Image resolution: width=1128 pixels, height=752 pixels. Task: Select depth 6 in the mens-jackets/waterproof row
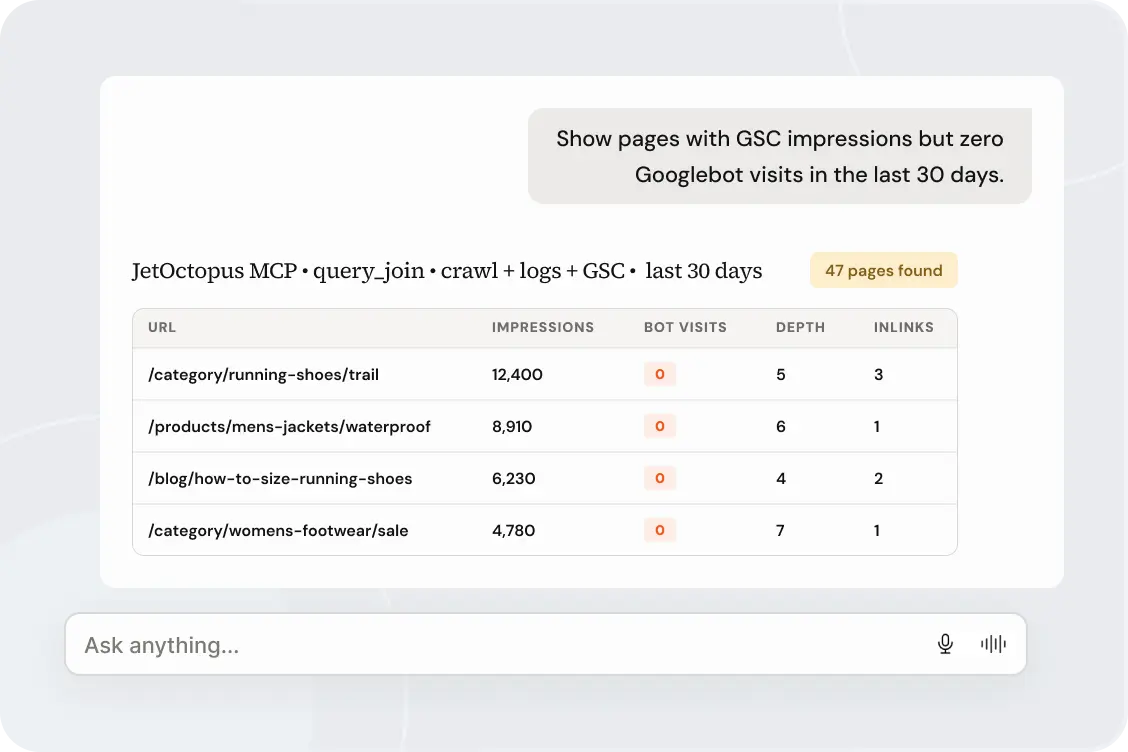tap(781, 427)
